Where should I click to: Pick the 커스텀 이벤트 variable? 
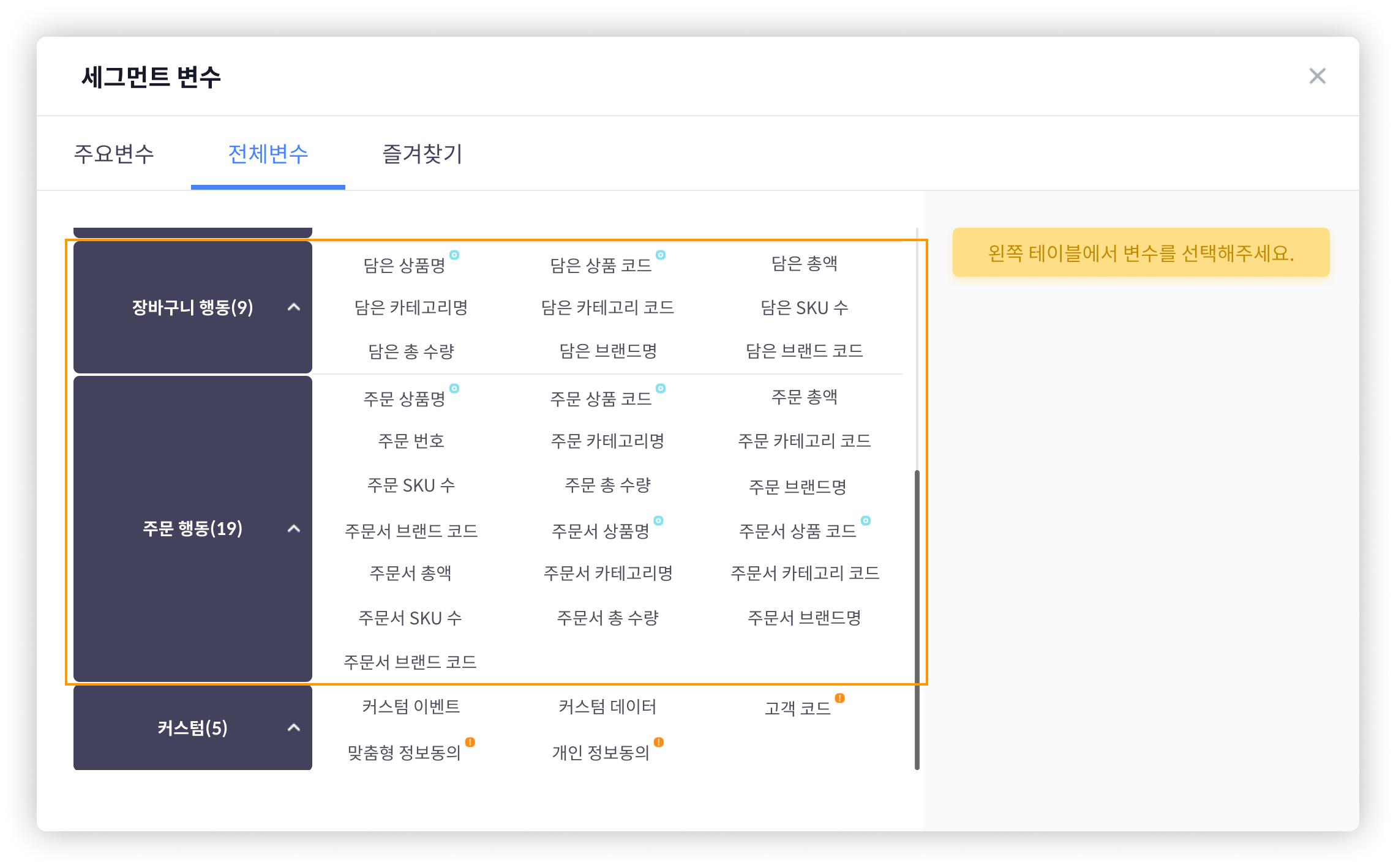pyautogui.click(x=411, y=707)
